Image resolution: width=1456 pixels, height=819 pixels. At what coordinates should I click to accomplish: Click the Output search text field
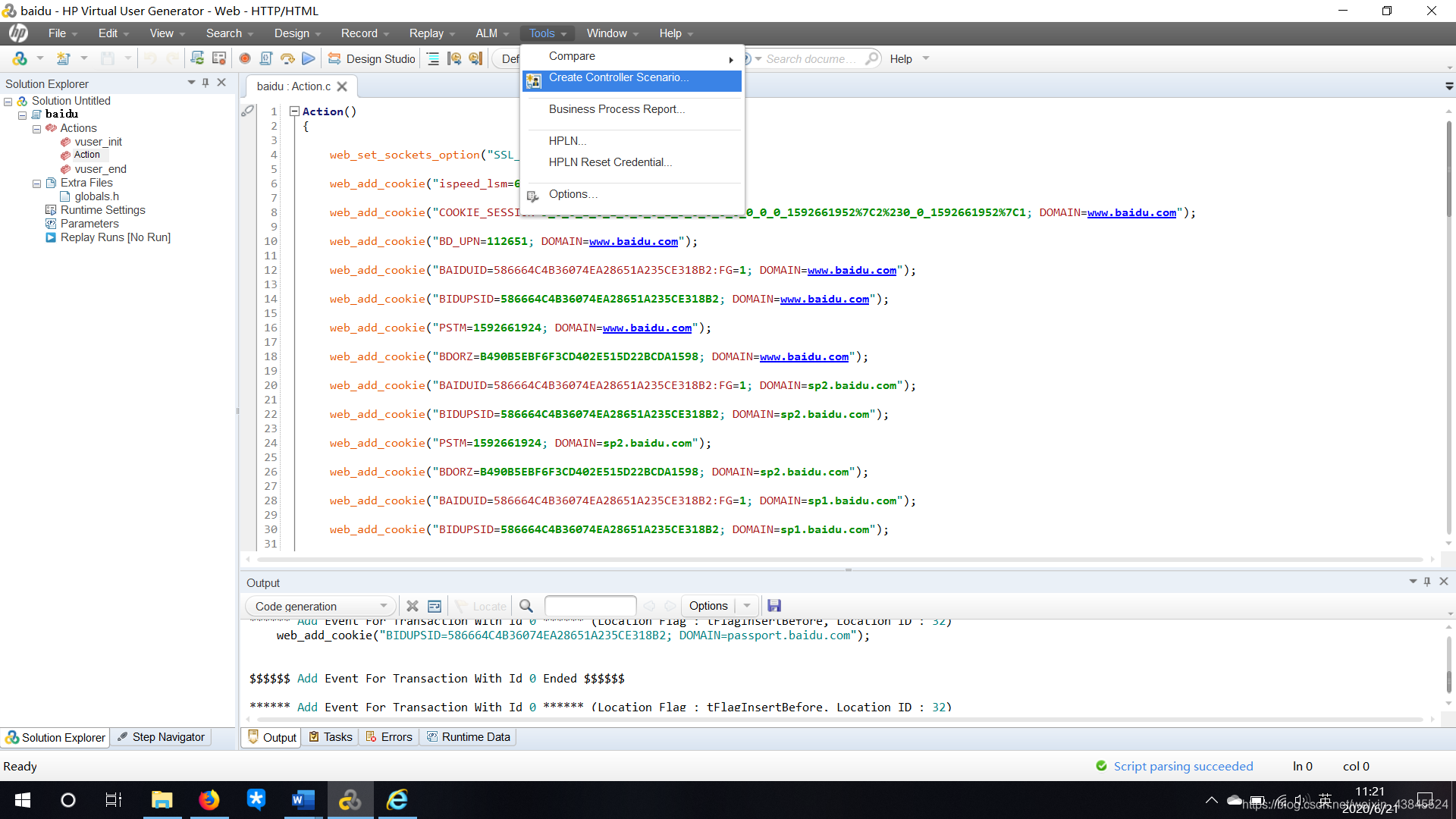590,606
